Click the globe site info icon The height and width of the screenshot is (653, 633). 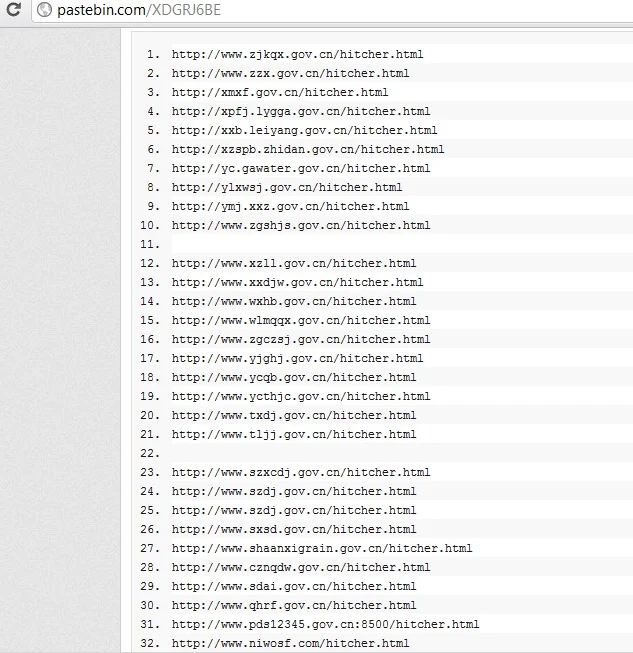coord(45,10)
